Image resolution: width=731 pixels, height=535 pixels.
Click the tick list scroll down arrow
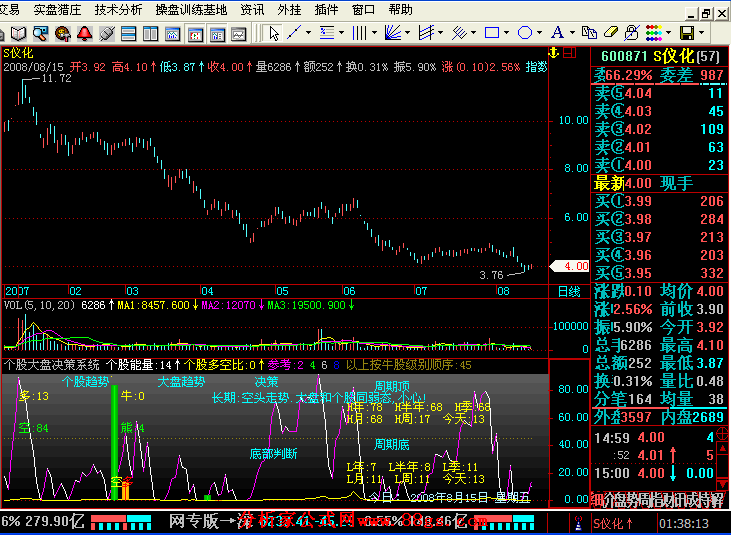point(724,483)
